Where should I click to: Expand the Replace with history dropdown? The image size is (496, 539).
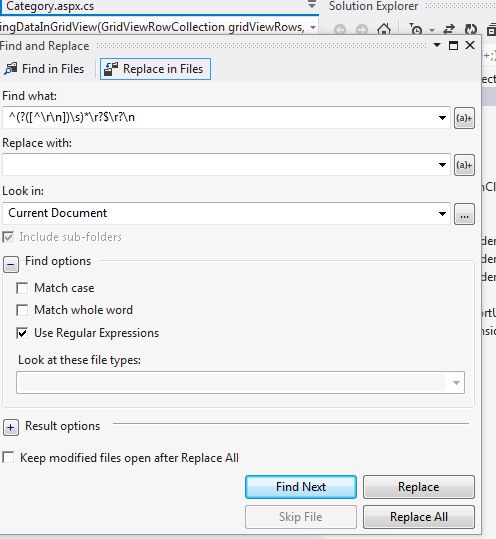point(442,165)
